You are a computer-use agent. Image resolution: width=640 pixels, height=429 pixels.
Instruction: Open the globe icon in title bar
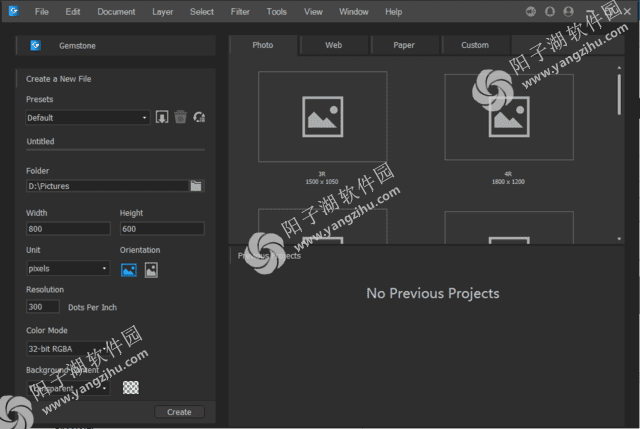coord(531,11)
